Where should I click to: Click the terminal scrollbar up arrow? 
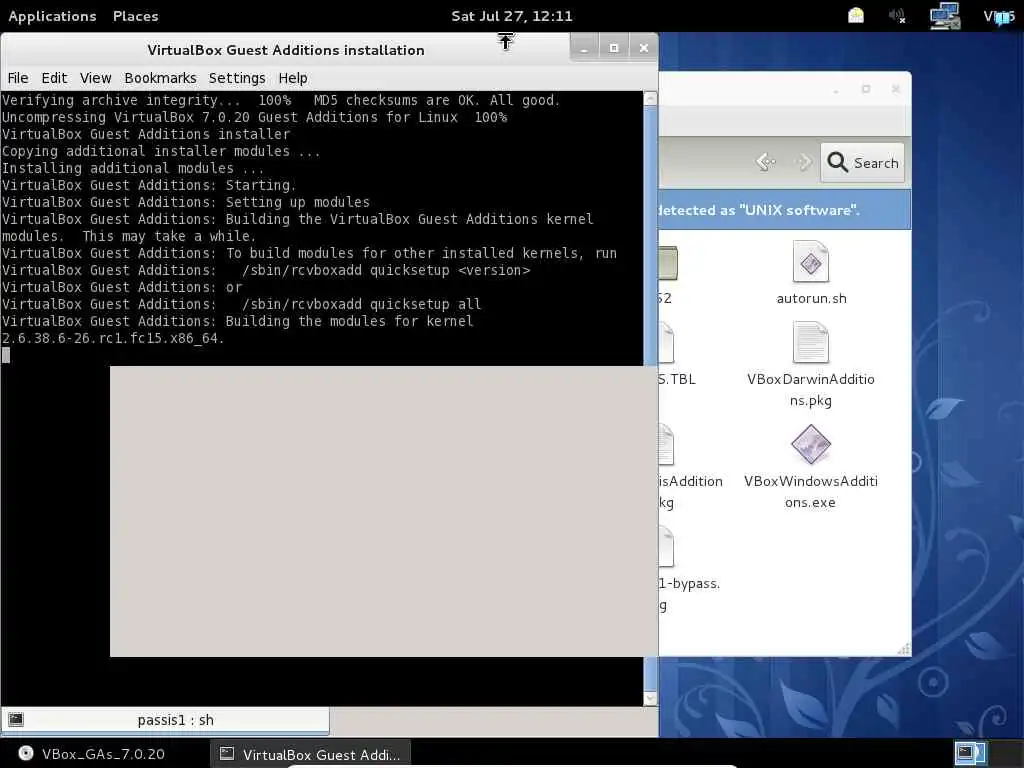pos(650,99)
